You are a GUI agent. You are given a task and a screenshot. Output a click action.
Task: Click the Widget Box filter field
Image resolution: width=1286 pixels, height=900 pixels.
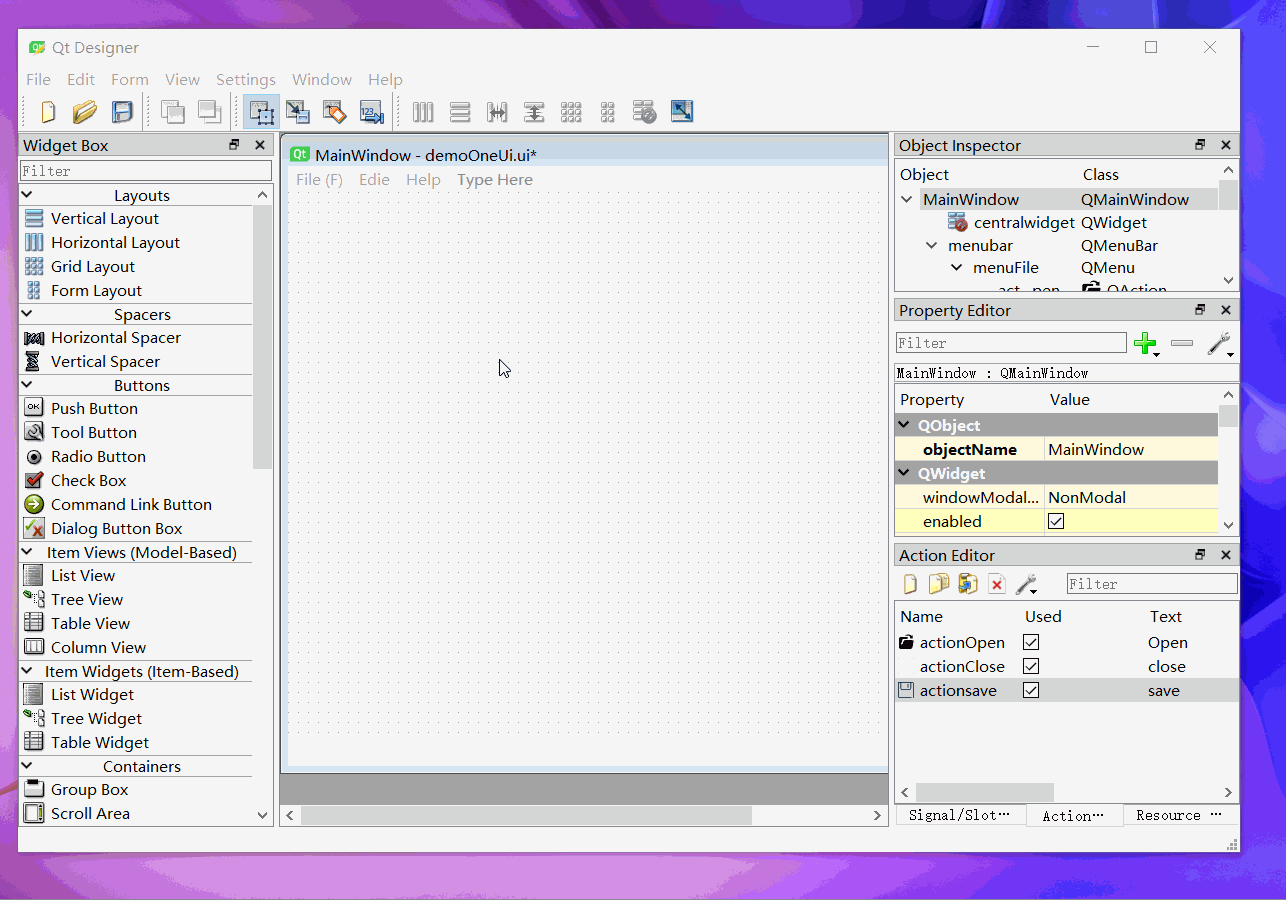146,171
